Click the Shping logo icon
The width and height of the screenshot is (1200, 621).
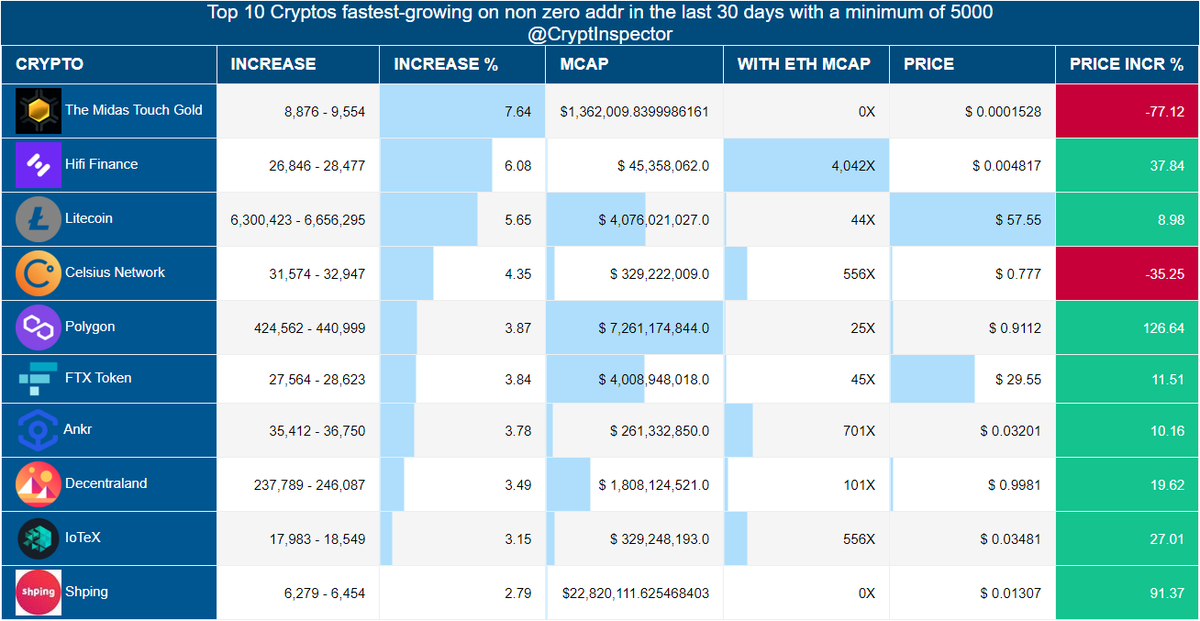[39, 593]
